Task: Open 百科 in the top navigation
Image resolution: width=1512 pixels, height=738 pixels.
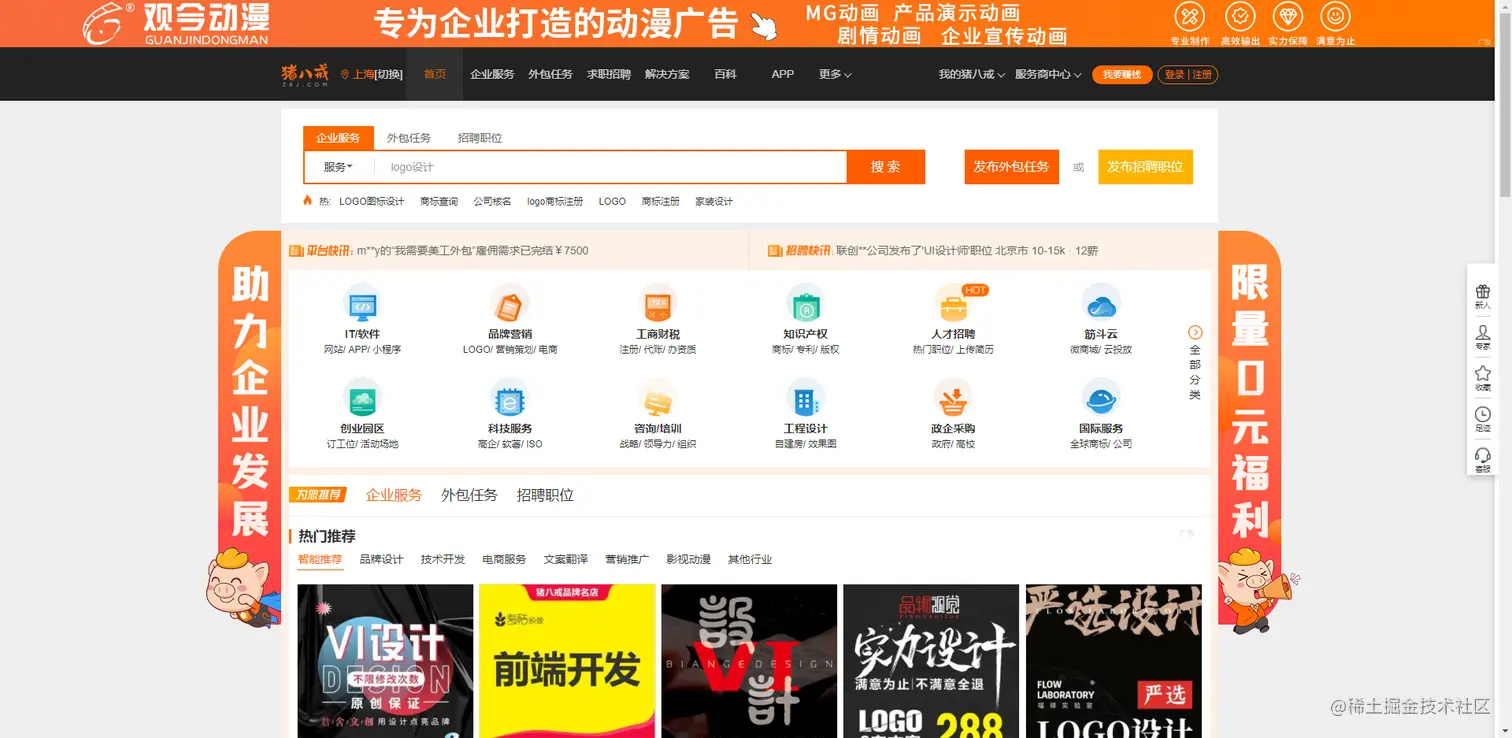Action: point(725,75)
